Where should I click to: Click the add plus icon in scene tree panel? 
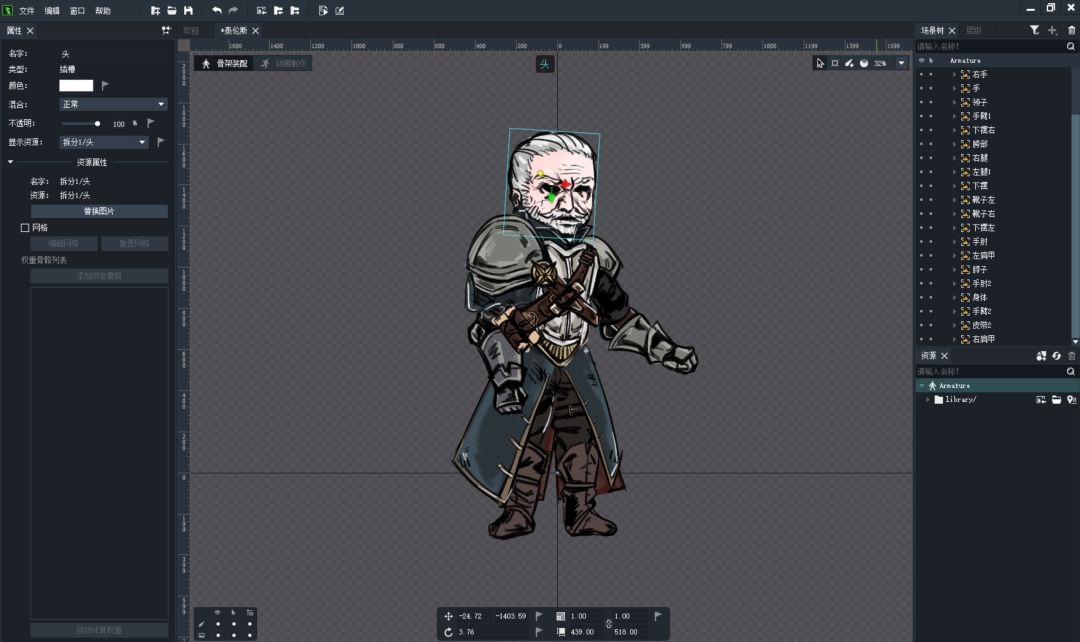tap(1052, 30)
